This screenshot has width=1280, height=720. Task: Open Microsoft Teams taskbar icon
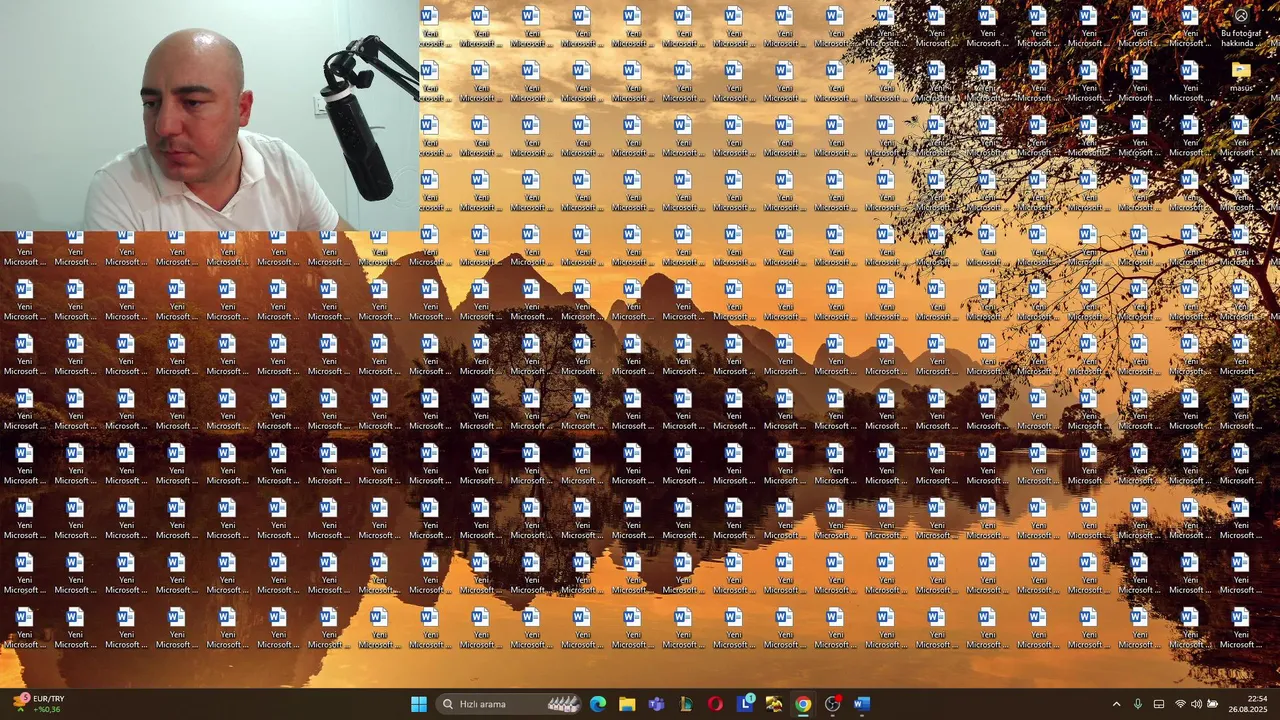click(x=656, y=704)
